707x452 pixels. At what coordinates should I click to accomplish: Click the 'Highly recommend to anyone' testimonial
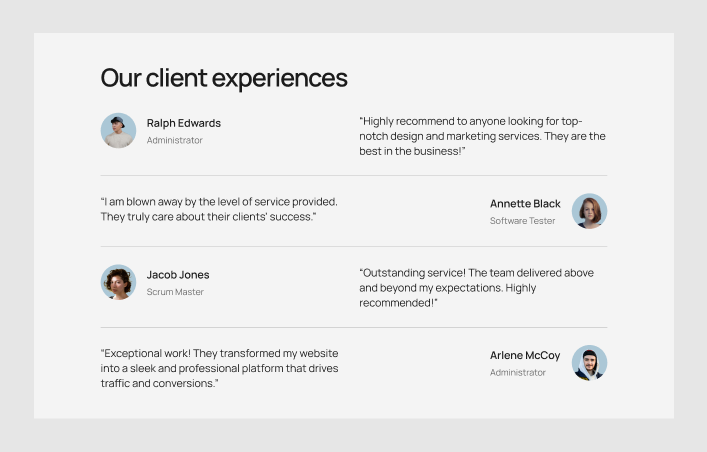point(482,136)
